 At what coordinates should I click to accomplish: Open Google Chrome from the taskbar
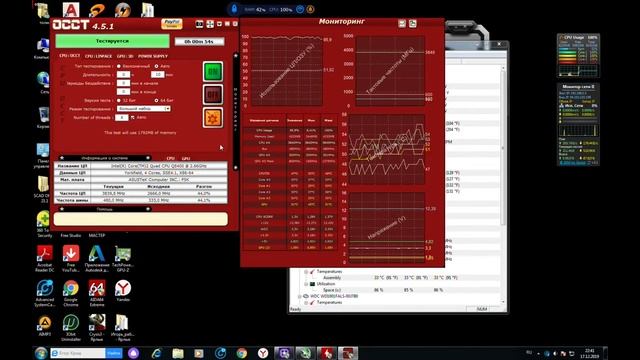(x=241, y=353)
